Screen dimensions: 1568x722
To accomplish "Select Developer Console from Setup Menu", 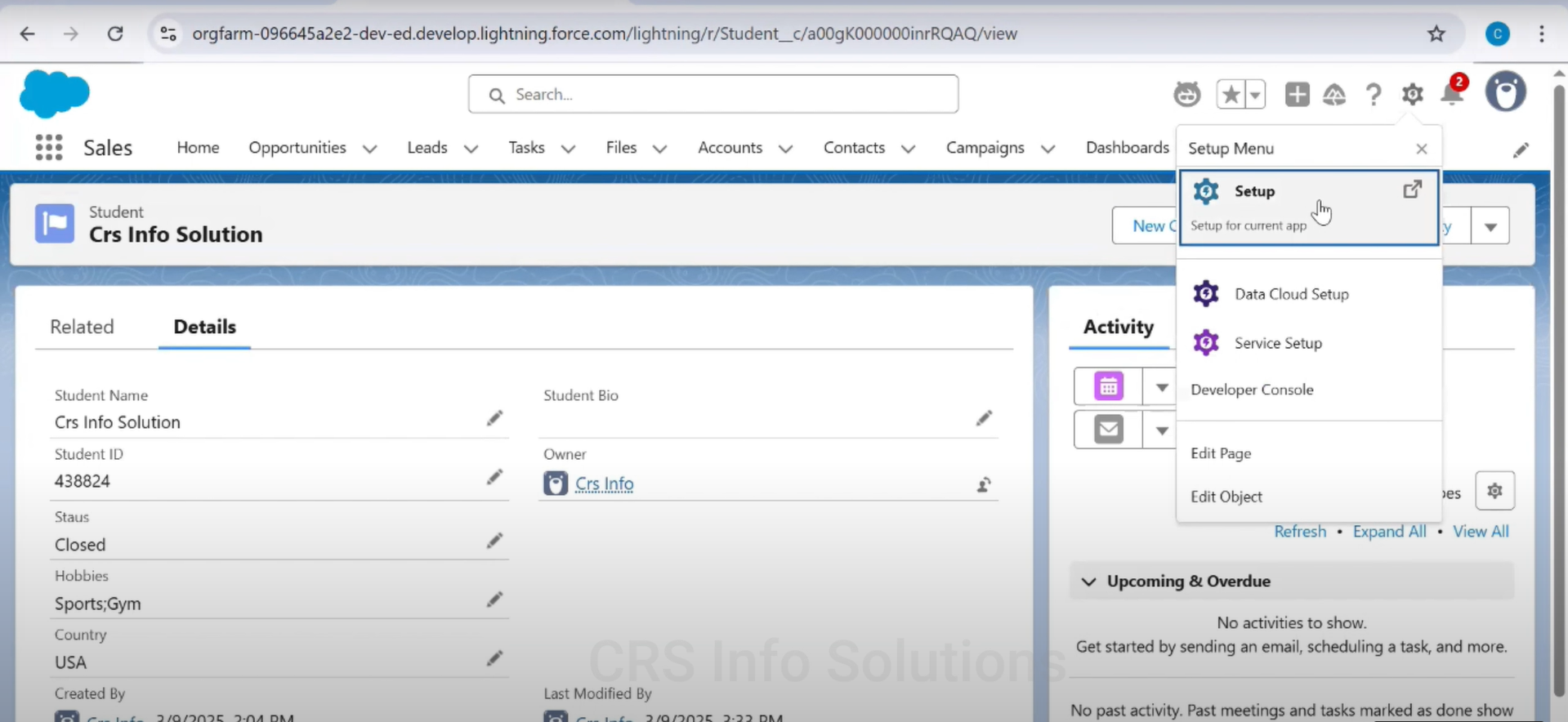I will 1252,390.
